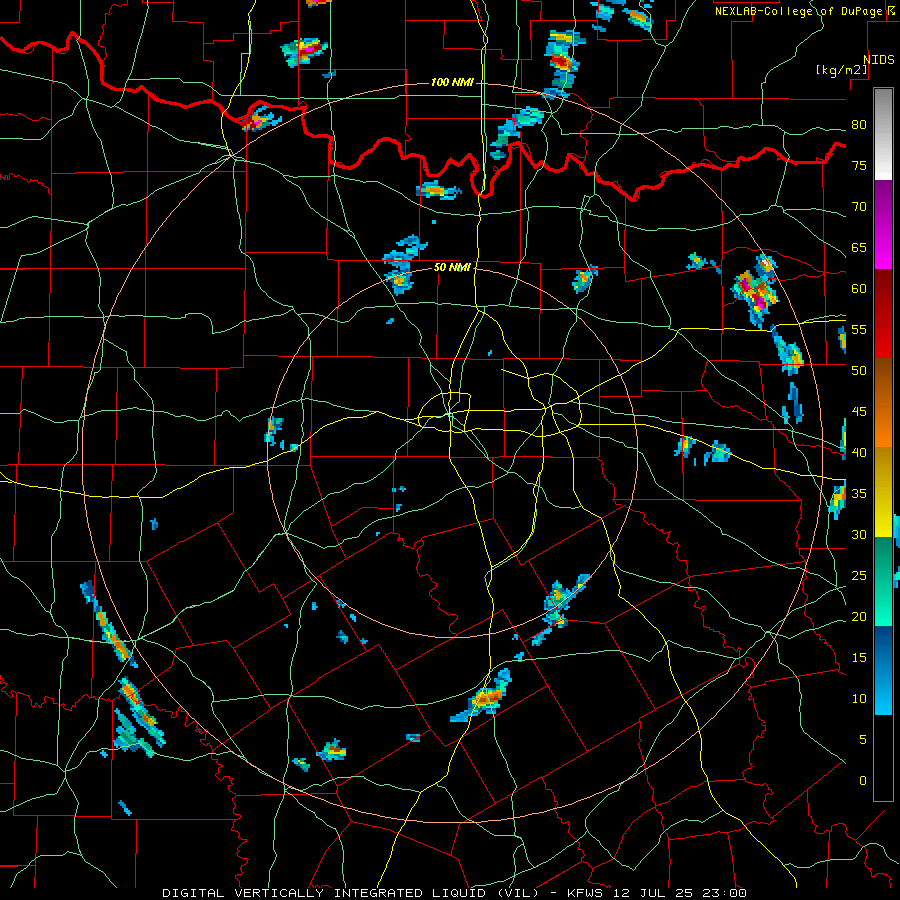The width and height of the screenshot is (900, 900).
Task: Pick the blue color bar segment
Action: (883, 670)
